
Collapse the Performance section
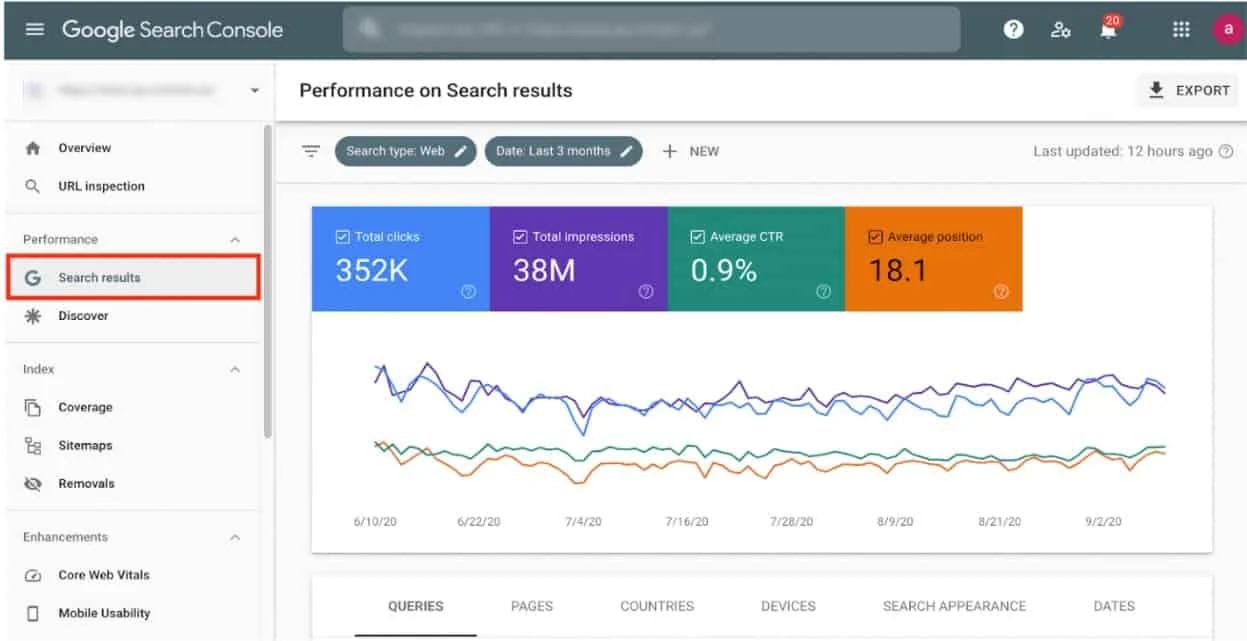235,240
